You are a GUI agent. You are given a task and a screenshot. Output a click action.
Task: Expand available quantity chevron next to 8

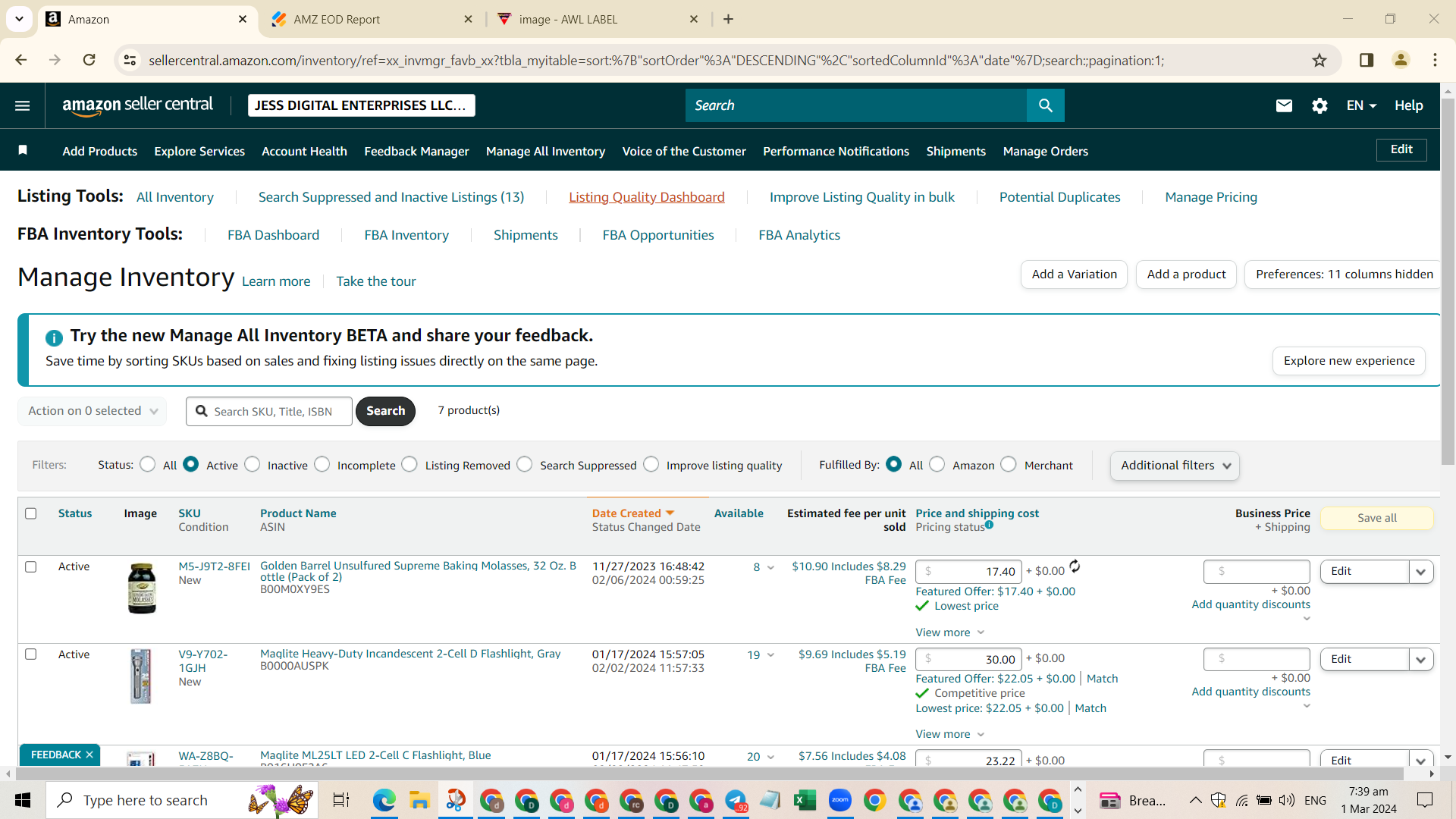point(770,568)
